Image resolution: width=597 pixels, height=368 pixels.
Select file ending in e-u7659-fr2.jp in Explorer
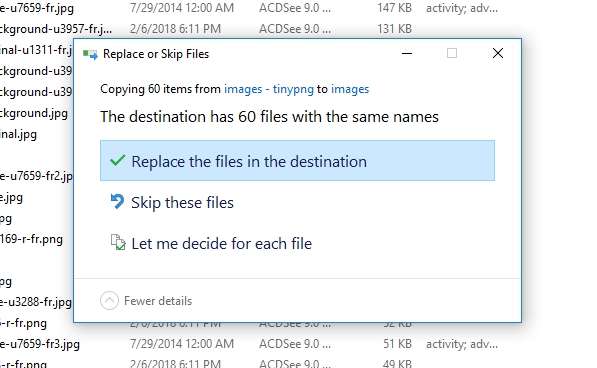pos(36,176)
